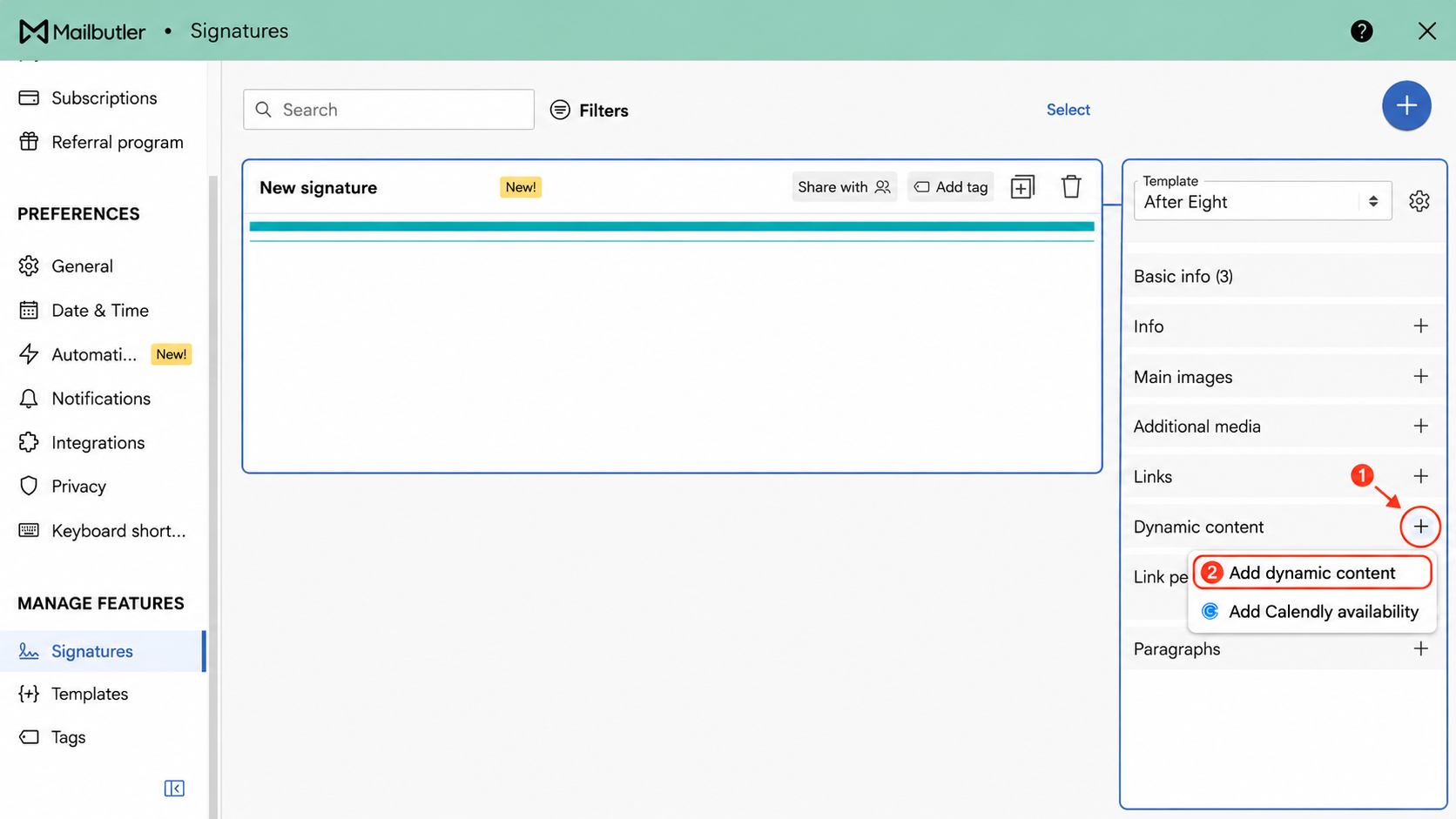This screenshot has height=819, width=1456.
Task: Focus the Search input field
Action: (x=388, y=110)
